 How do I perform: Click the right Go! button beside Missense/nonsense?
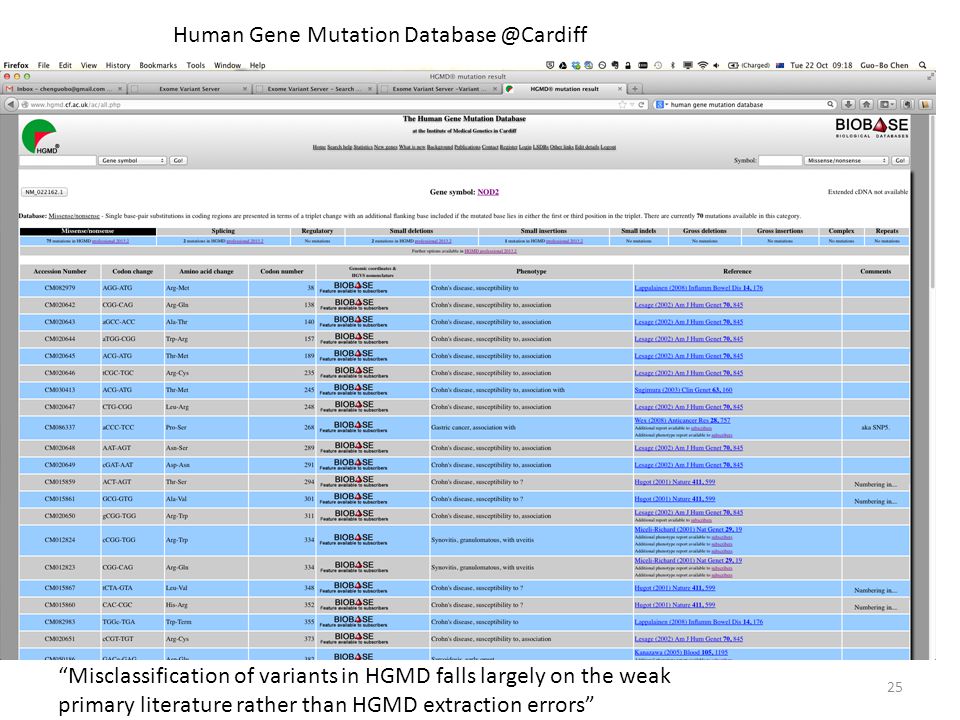[x=899, y=160]
